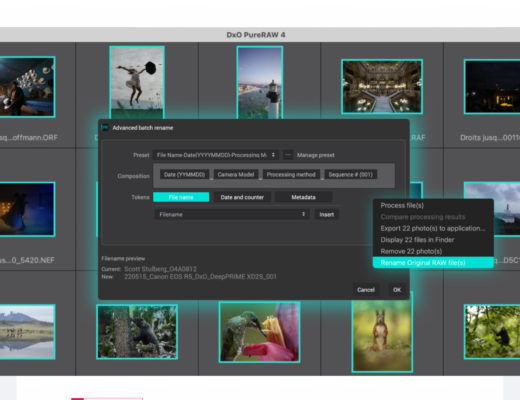Select the monkey in green forest thumbnail
The width and height of the screenshot is (520, 400).
pos(492,332)
